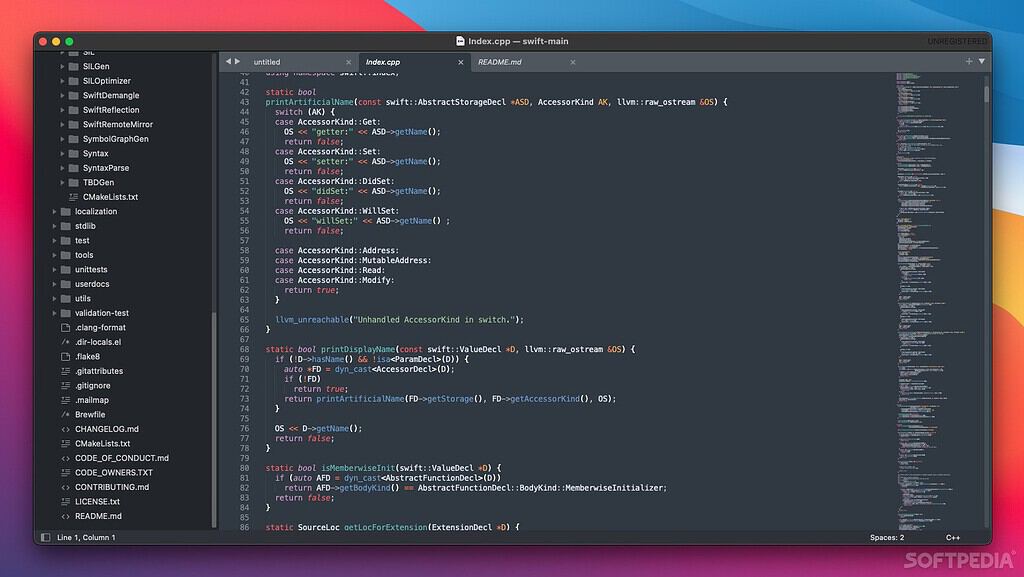Click the userdocs folder icon

point(65,284)
